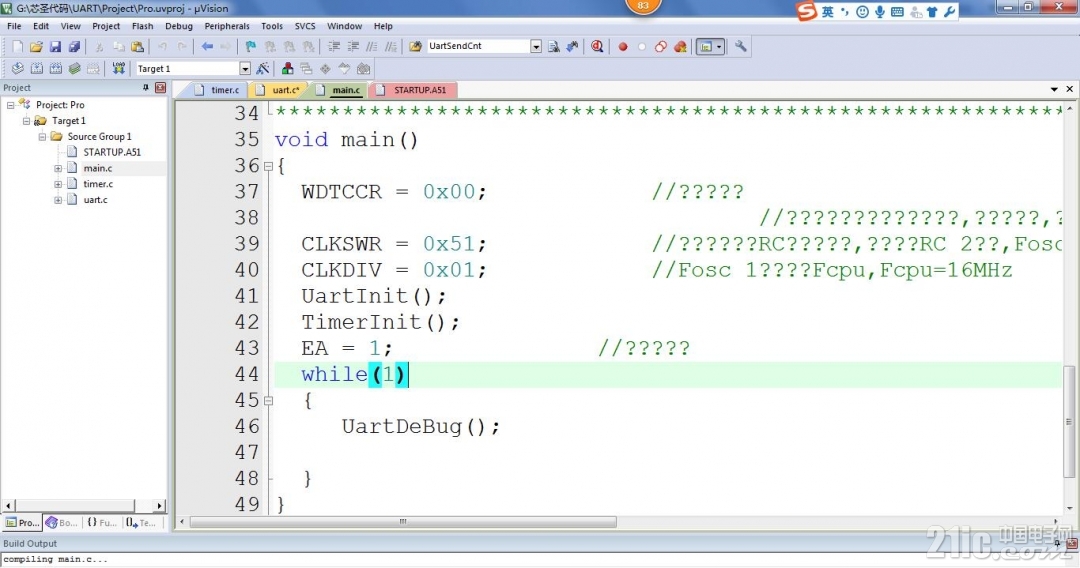The height and width of the screenshot is (568, 1080).
Task: Expand uart.c tree node
Action: [58, 200]
